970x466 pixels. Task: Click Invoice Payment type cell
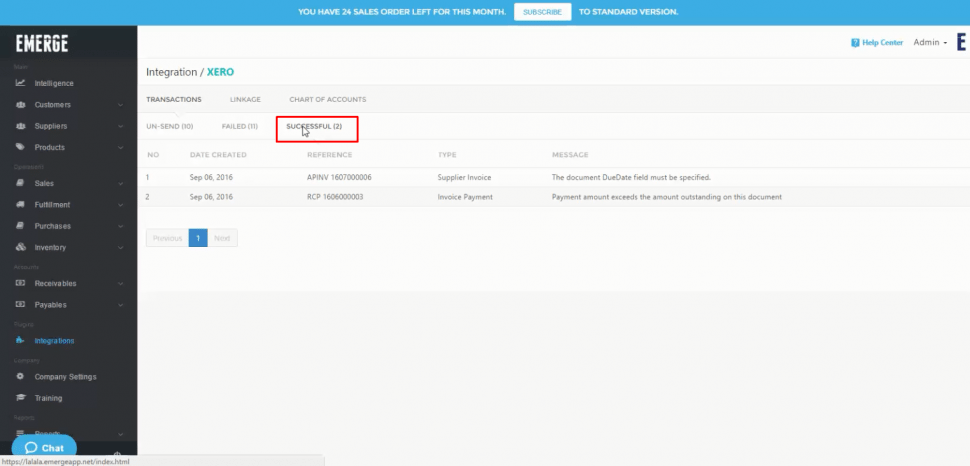465,197
